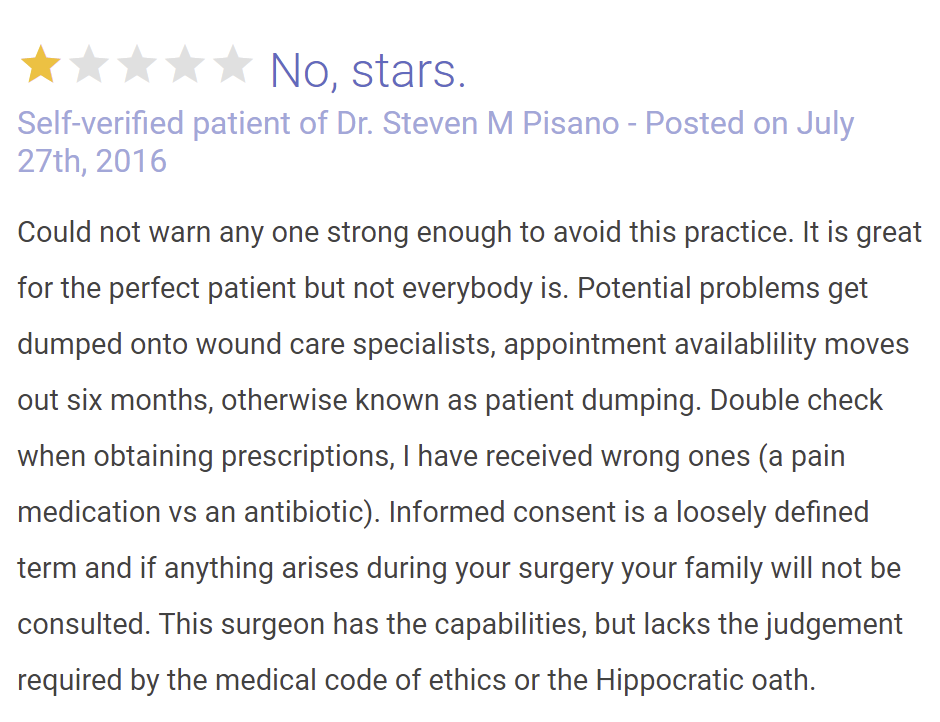This screenshot has height=722, width=940.
Task: Click the first gold star
Action: pyautogui.click(x=40, y=64)
